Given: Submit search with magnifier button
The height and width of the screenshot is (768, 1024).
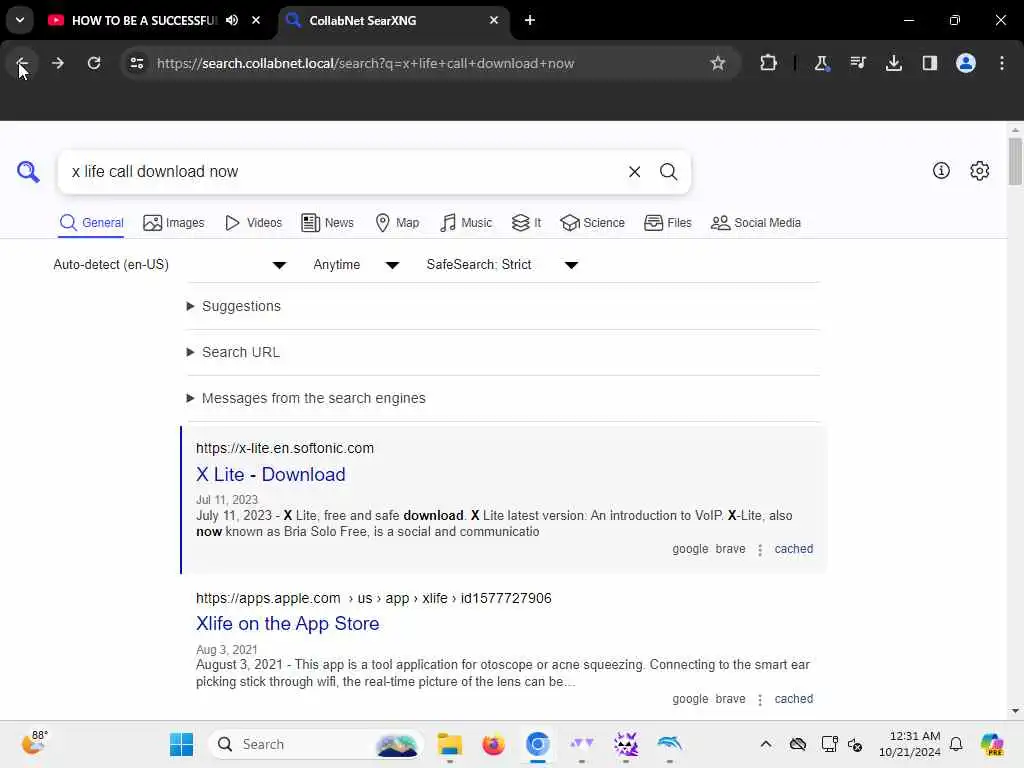Looking at the screenshot, I should point(668,172).
